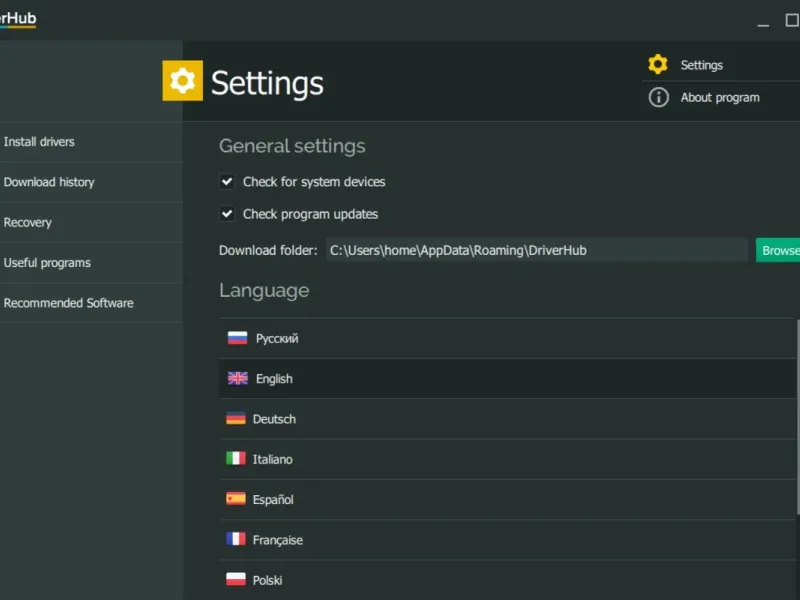Click the Russian flag icon

click(237, 338)
